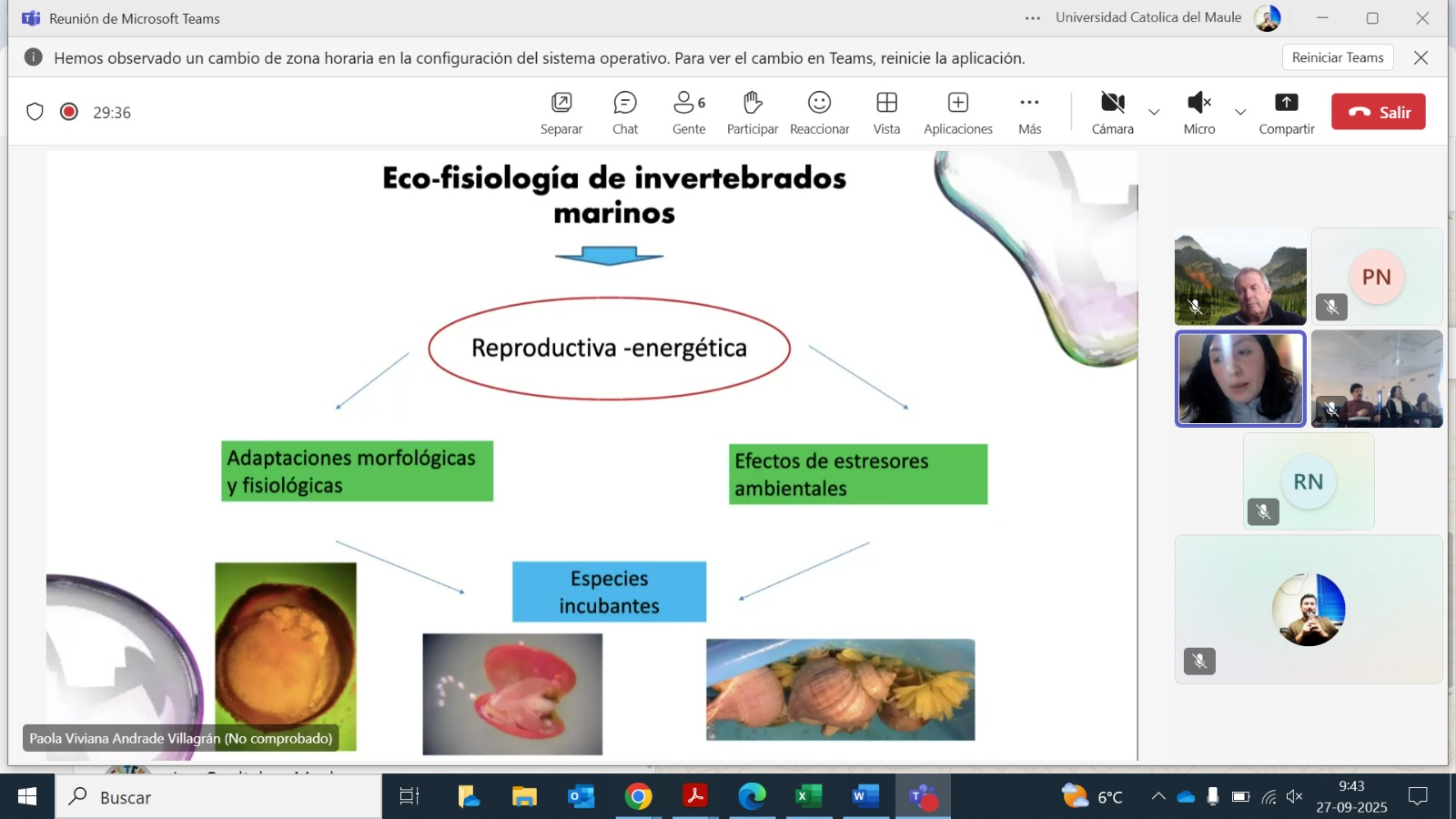The width and height of the screenshot is (1456, 819).
Task: Open Separar pop-out option
Action: (x=561, y=113)
